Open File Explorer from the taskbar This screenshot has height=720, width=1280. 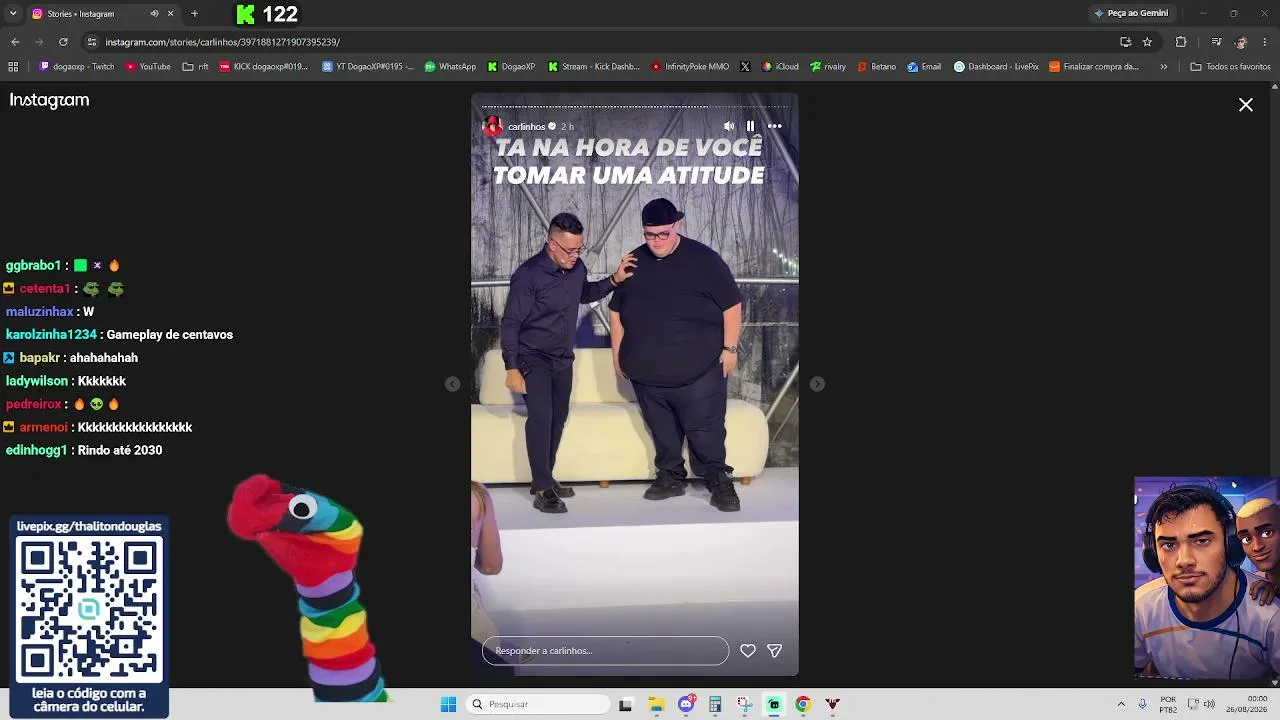[x=656, y=704]
